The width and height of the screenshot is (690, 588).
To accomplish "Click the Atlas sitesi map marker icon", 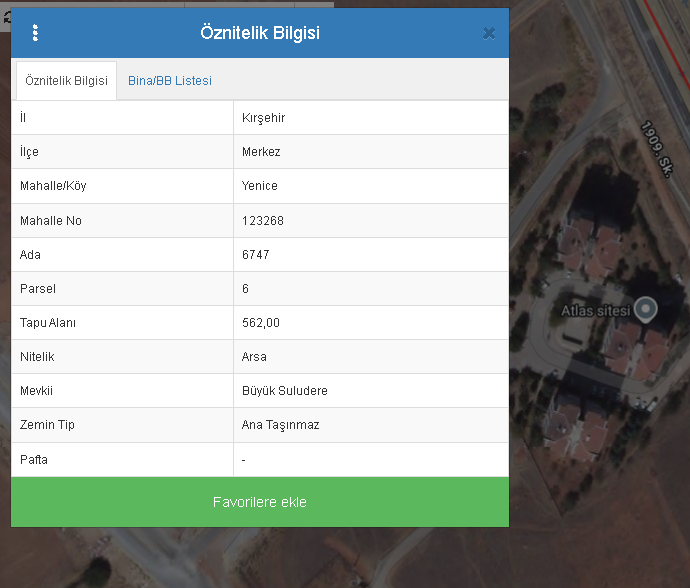I will tap(647, 309).
